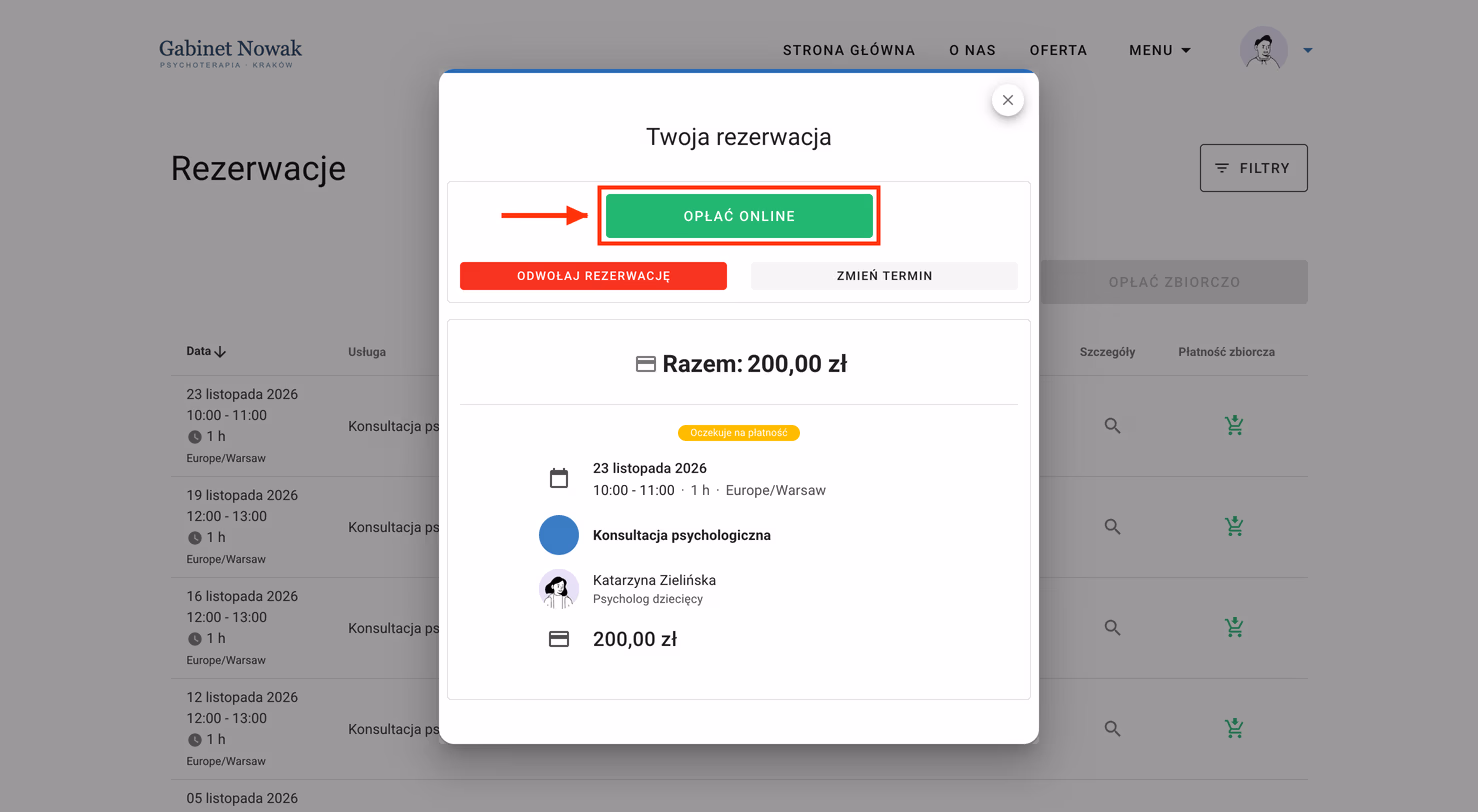This screenshot has height=812, width=1478.
Task: Close the reservation dialog with X
Action: coord(1007,100)
